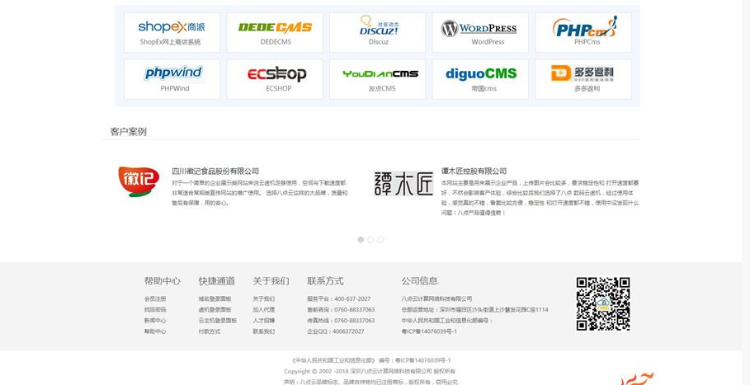The width and height of the screenshot is (750, 385).
Task: Click the QR code in the footer
Action: pos(603,304)
